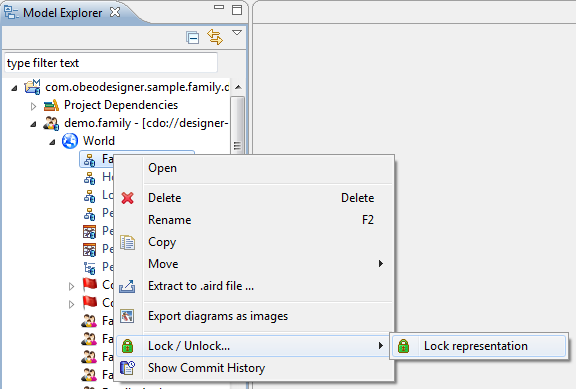
Task: Click the green padlock Lock/Unlock icon
Action: click(x=127, y=346)
